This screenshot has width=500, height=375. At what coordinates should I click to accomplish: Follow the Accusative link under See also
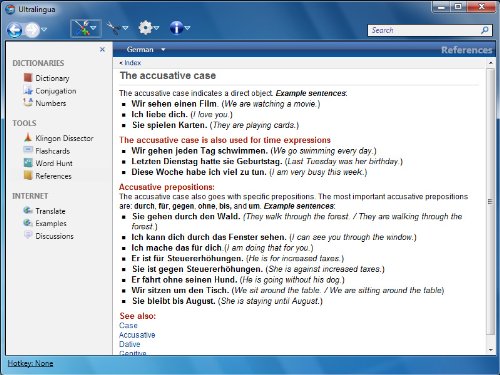pyautogui.click(x=137, y=335)
